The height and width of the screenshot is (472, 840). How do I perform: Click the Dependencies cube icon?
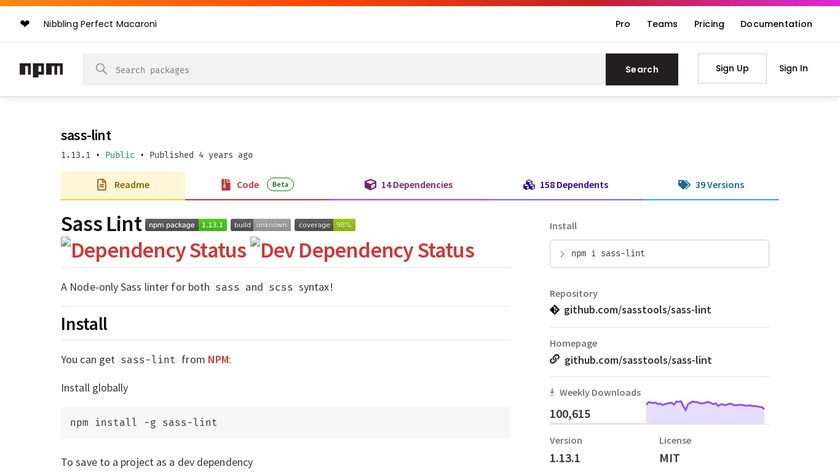[370, 185]
